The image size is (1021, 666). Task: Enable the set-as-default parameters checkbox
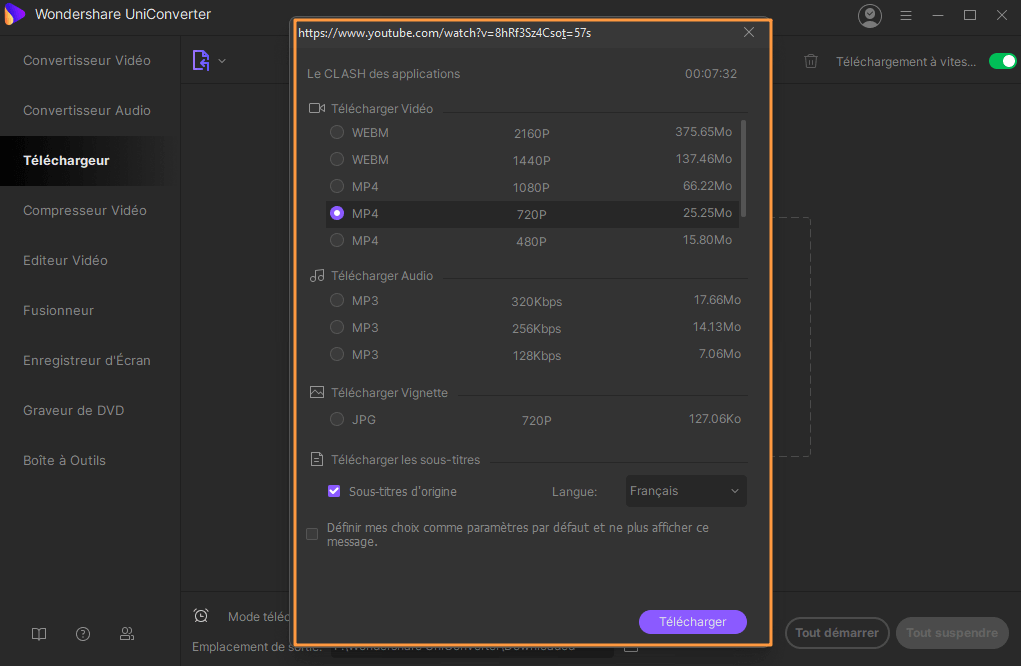(312, 534)
